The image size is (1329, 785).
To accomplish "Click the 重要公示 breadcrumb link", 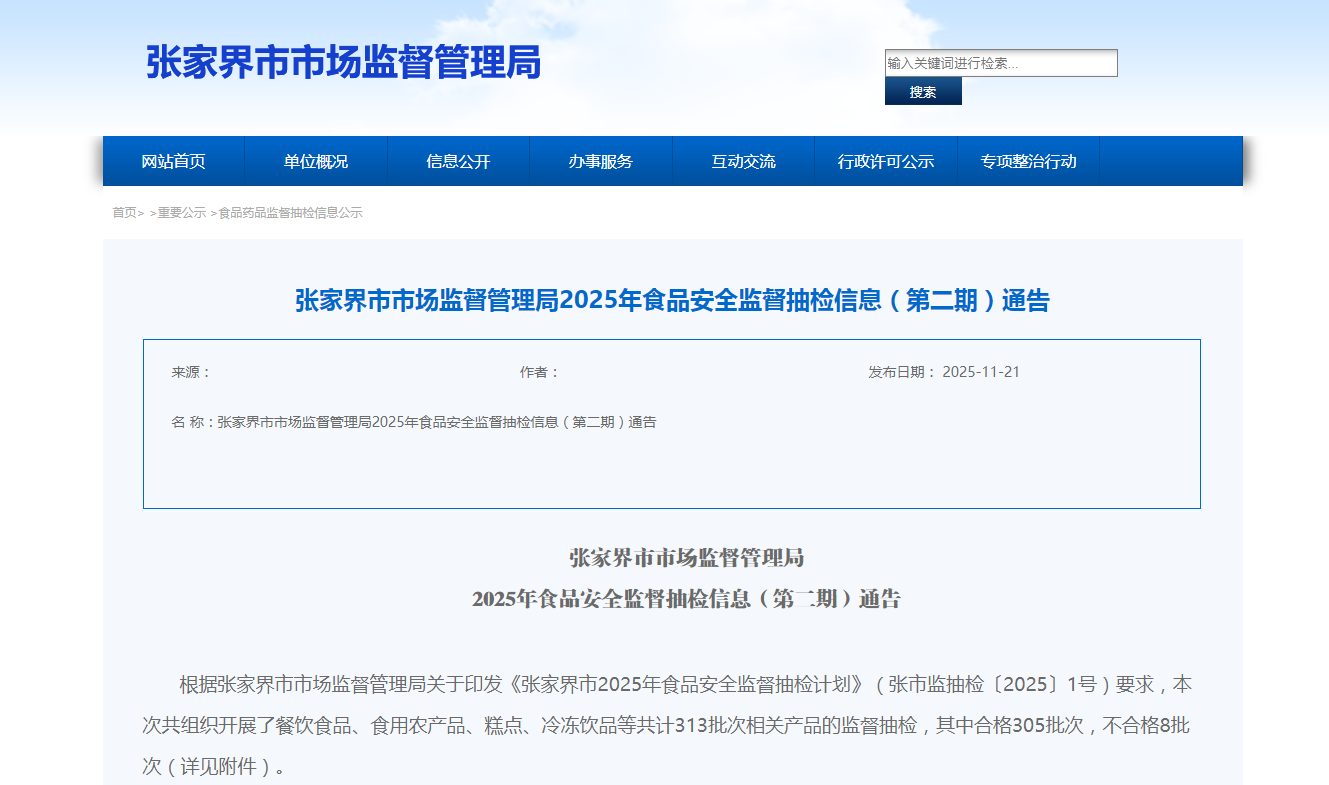I will coord(181,213).
